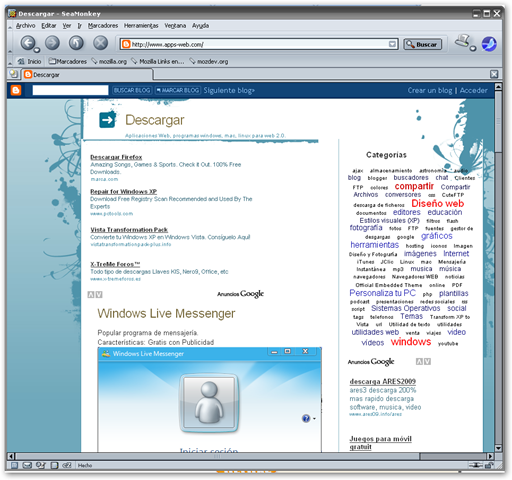
Task: Open the Herramientas menu
Action: 141,26
